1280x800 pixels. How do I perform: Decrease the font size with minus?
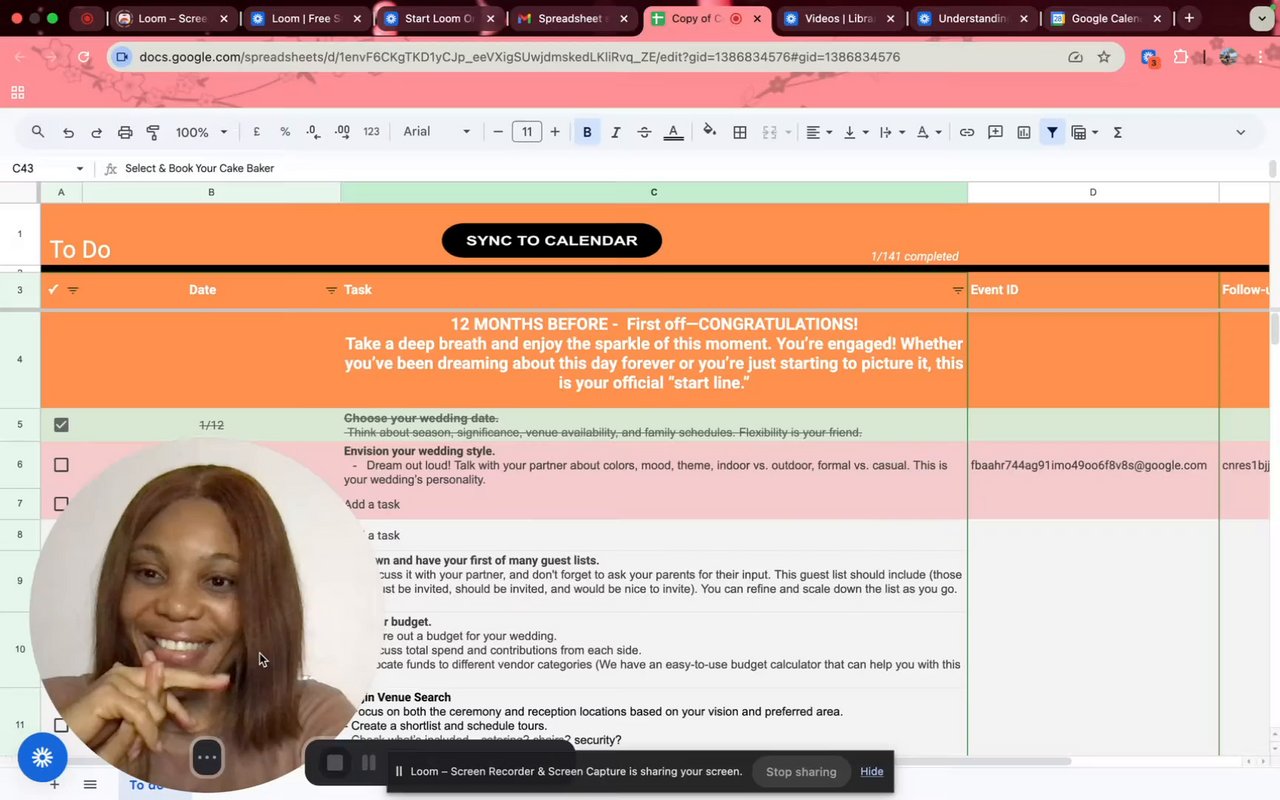click(x=498, y=132)
